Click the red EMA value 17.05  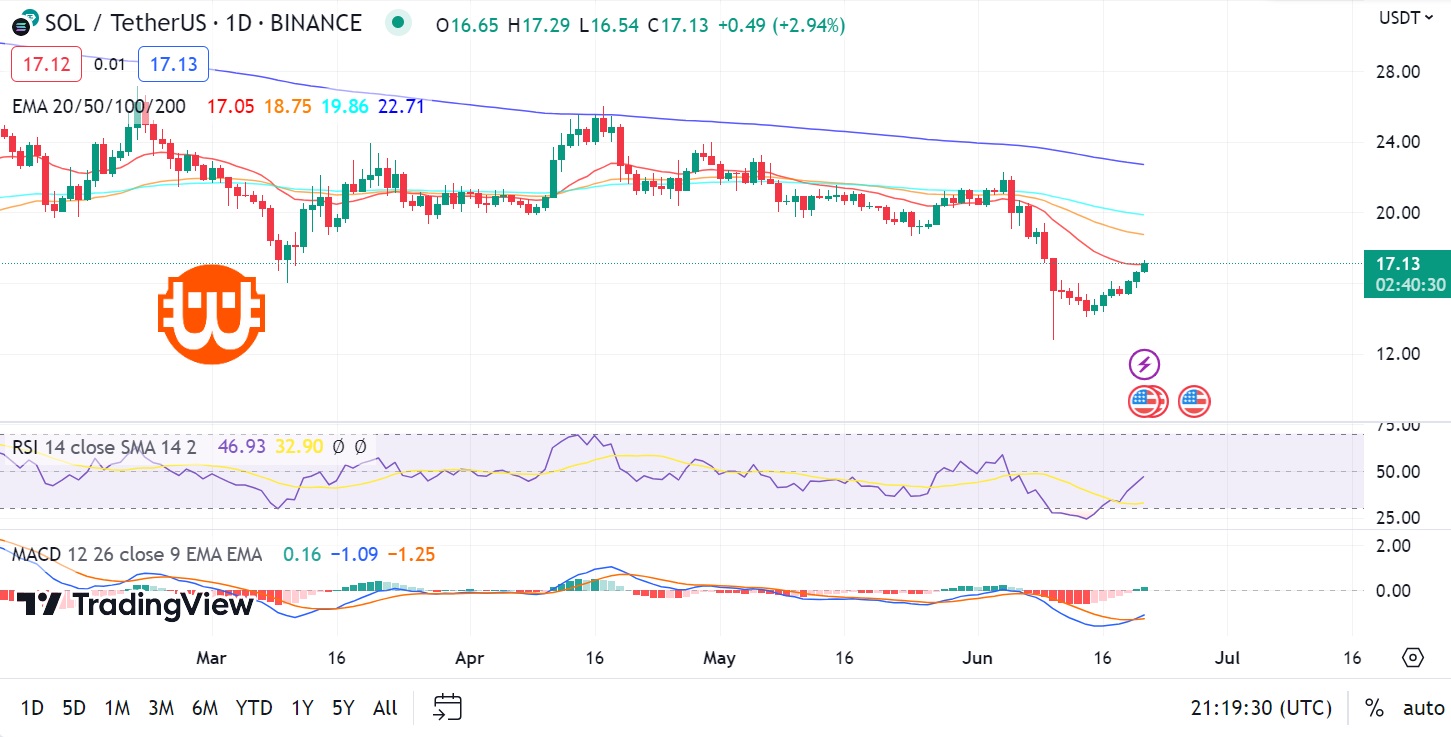(x=232, y=106)
